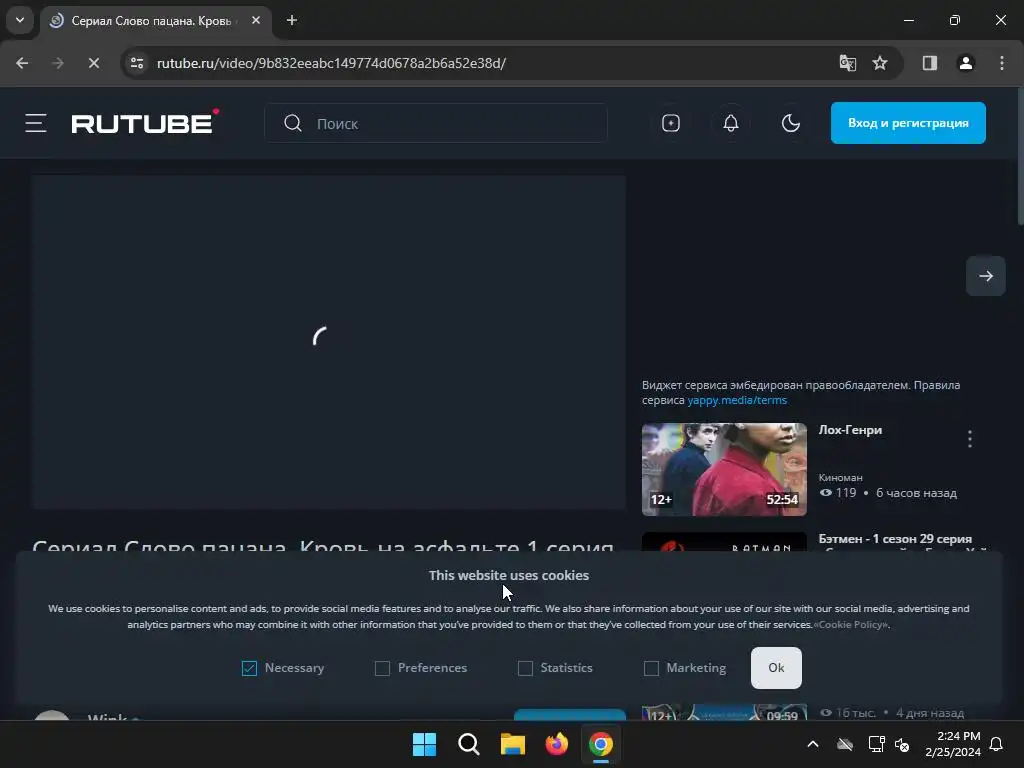Open Windows notification center bell
The image size is (1024, 768).
(996, 744)
